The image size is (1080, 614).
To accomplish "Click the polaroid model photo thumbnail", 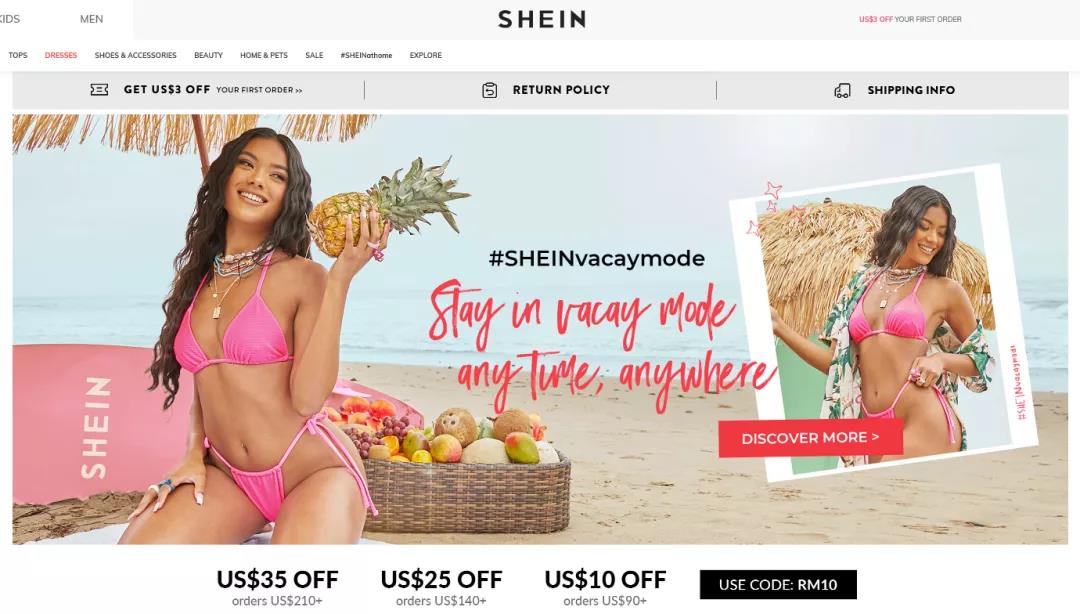I will (x=883, y=322).
